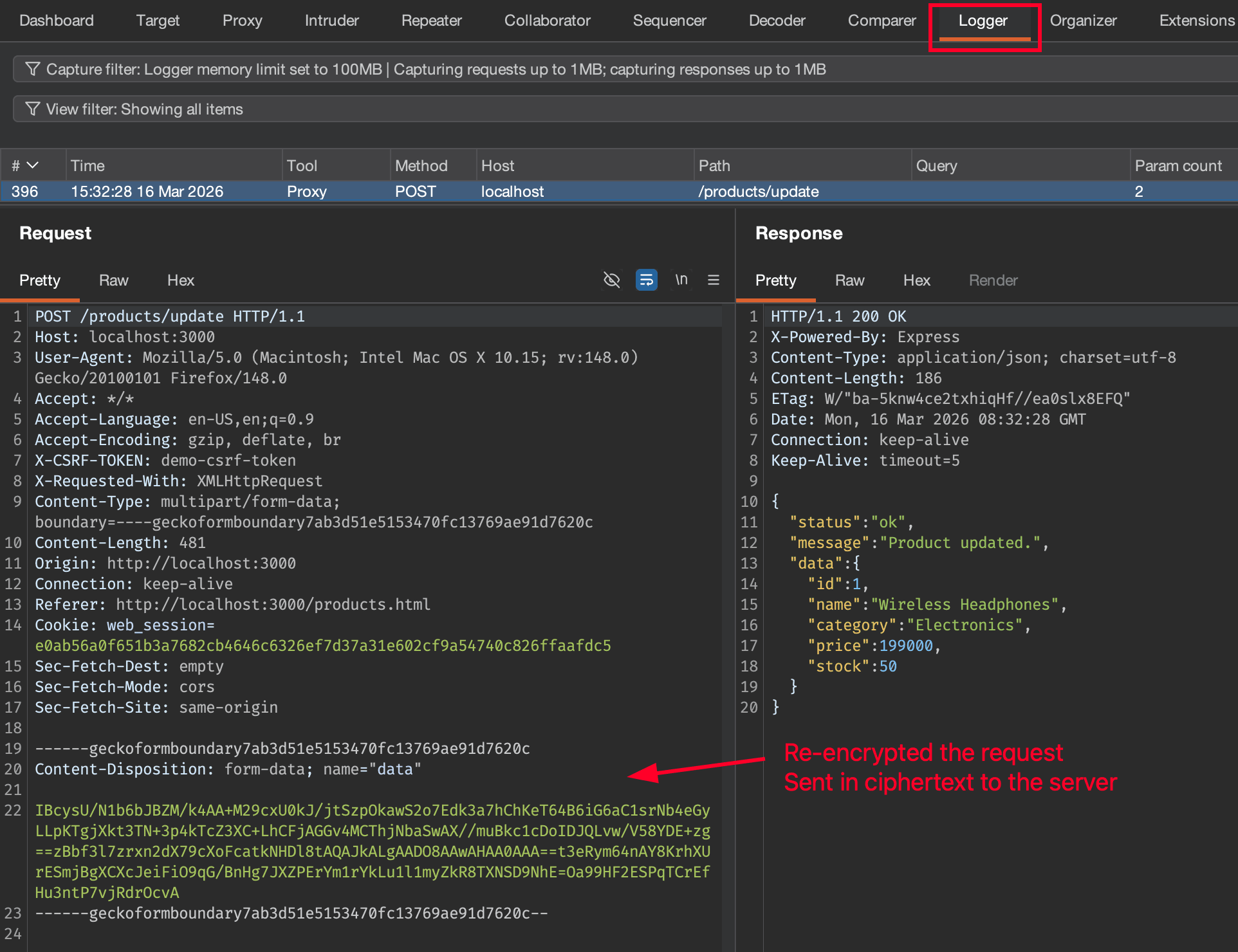Toggle soft word wrap in the Request editor
This screenshot has width=1238, height=952.
coord(646,280)
